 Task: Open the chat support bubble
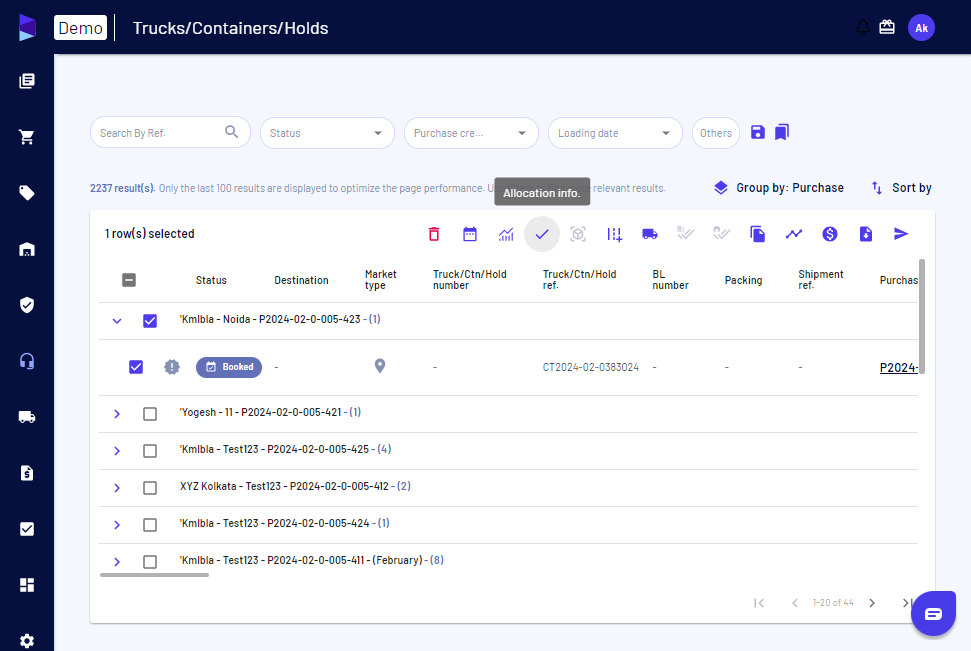click(933, 613)
